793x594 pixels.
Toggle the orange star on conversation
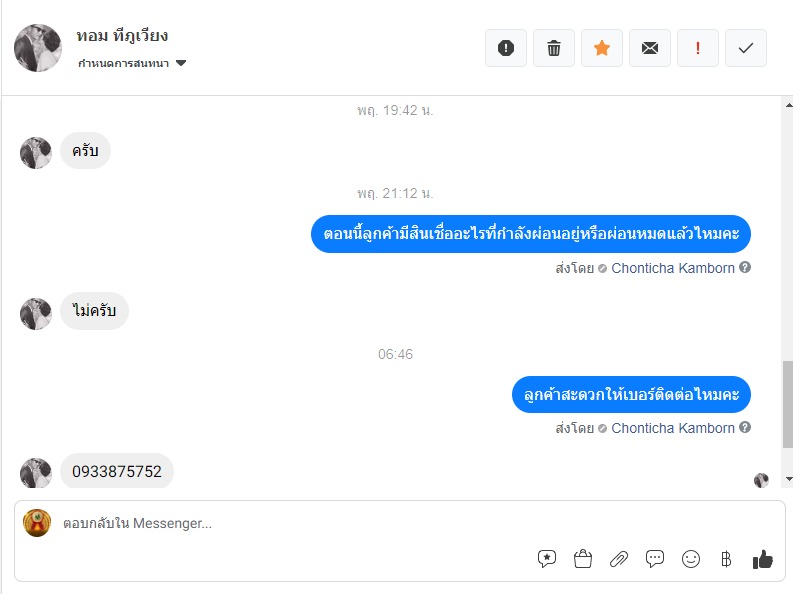(602, 48)
